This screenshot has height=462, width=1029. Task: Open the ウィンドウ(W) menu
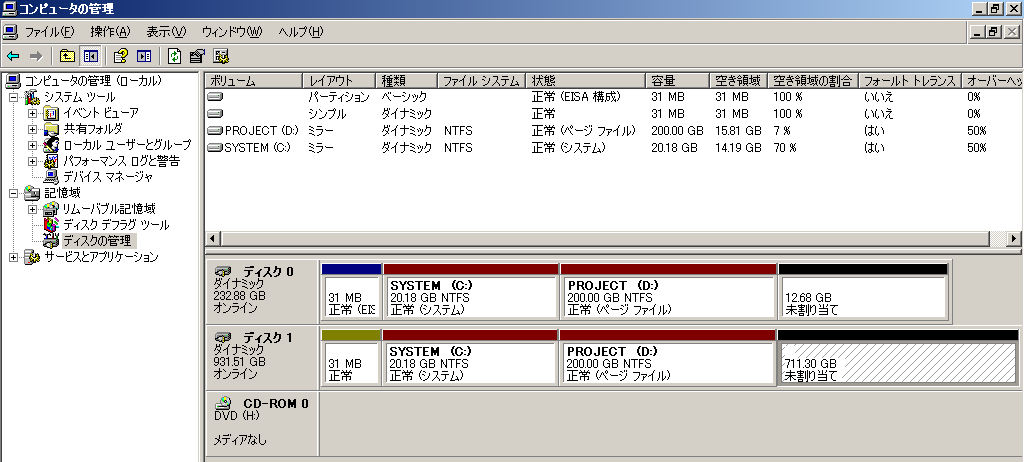point(232,32)
